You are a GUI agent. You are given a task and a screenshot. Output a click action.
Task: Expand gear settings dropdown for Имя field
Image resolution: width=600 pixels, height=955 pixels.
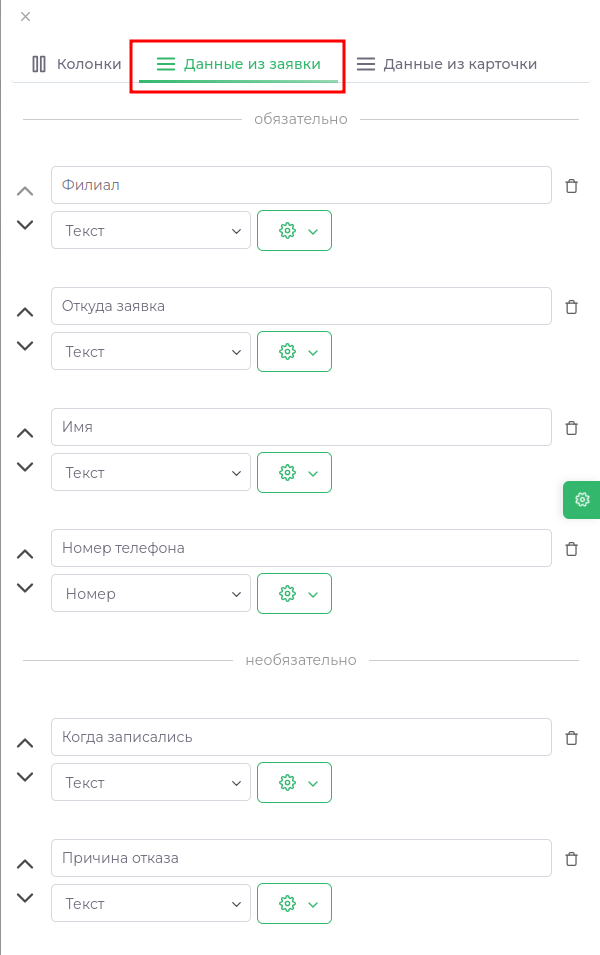coord(294,473)
